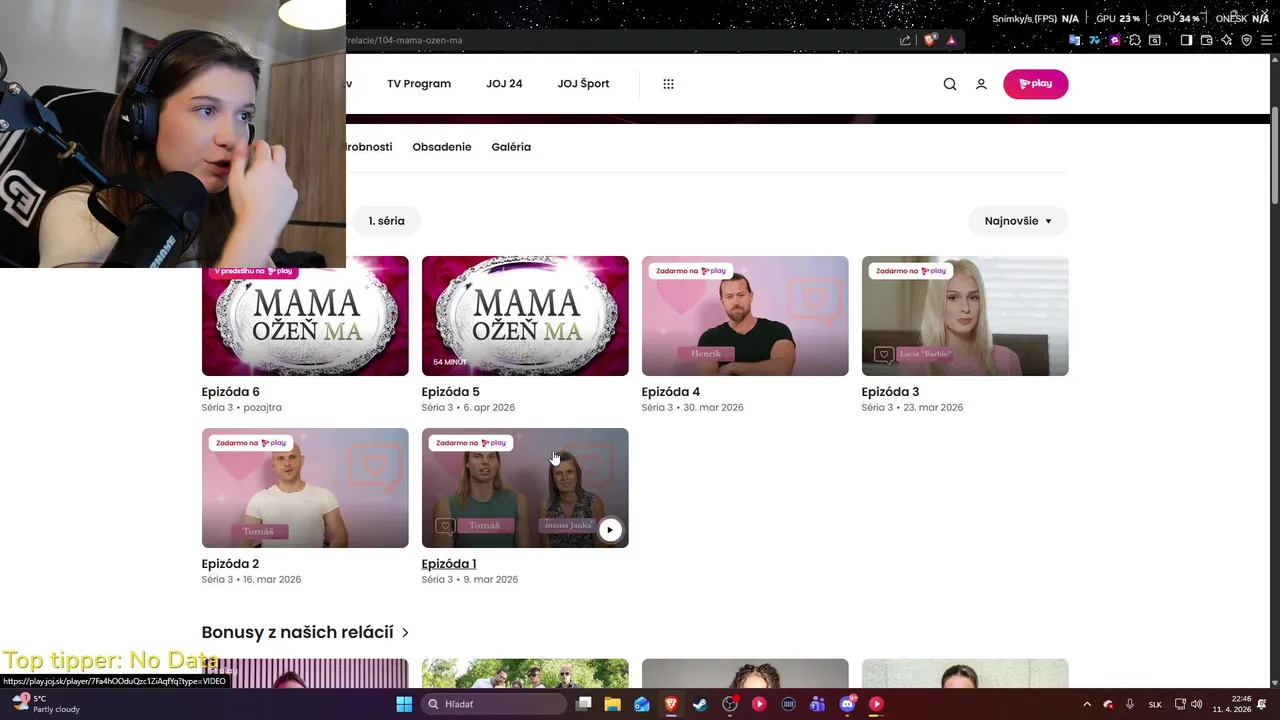This screenshot has height=720, width=1280.
Task: Open OBS Studio from the taskbar
Action: click(x=730, y=704)
